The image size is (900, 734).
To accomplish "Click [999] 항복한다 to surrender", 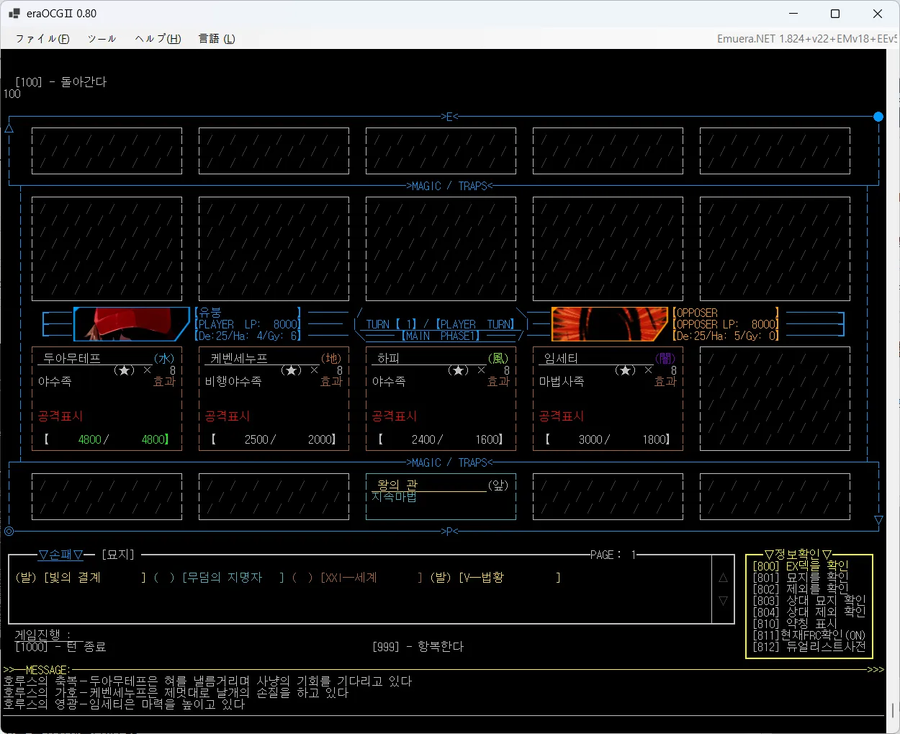I will pos(417,647).
